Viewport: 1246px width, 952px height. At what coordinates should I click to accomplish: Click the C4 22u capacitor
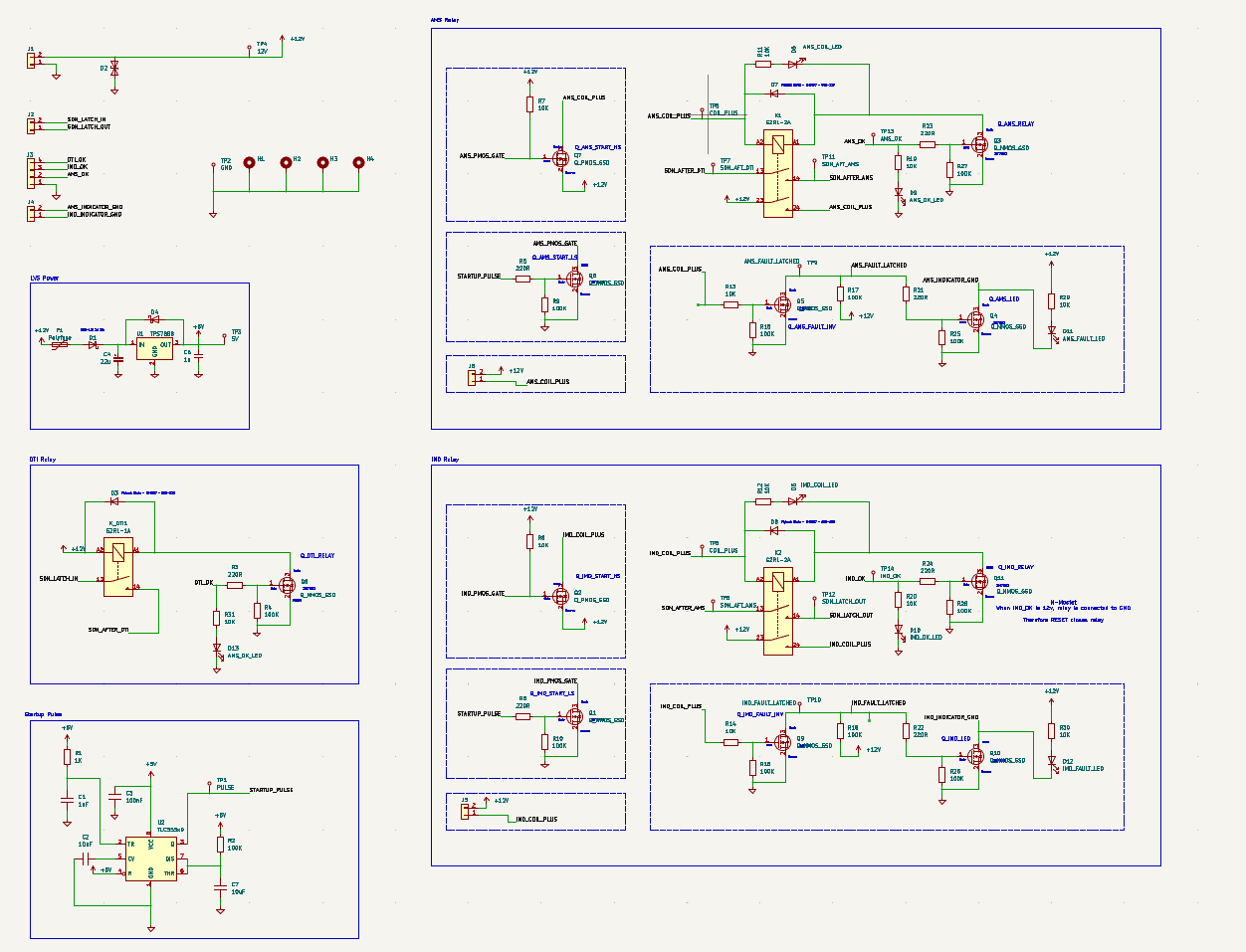pos(118,357)
